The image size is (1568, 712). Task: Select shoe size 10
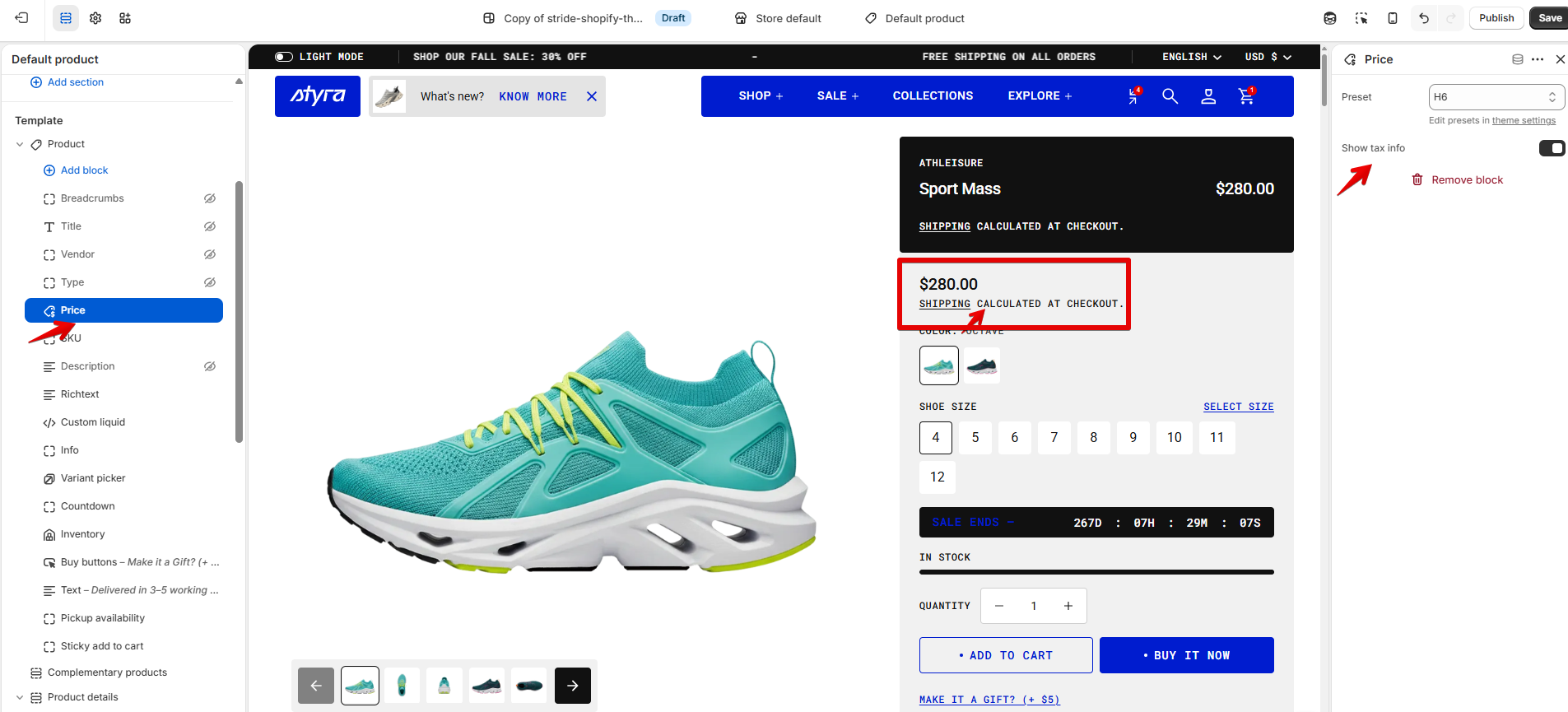pos(1175,438)
